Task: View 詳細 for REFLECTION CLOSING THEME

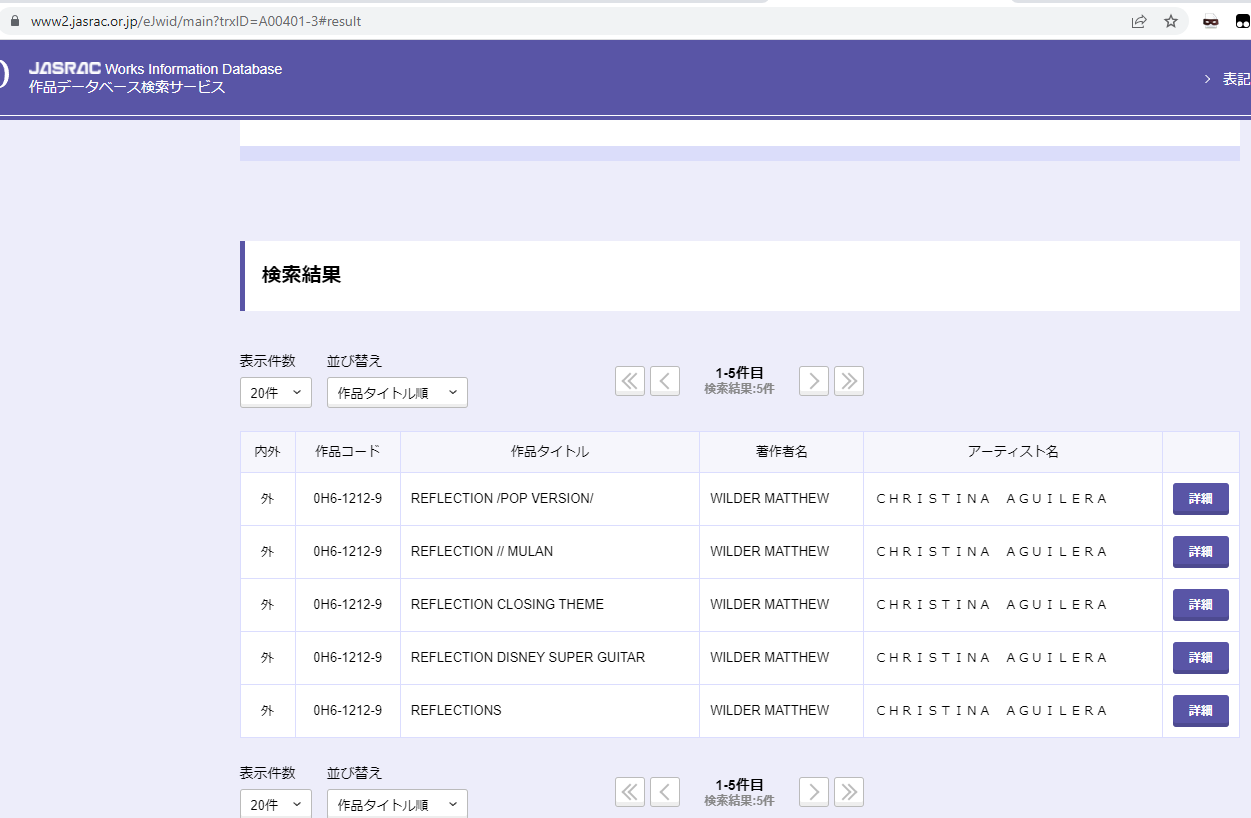Action: coord(1200,605)
